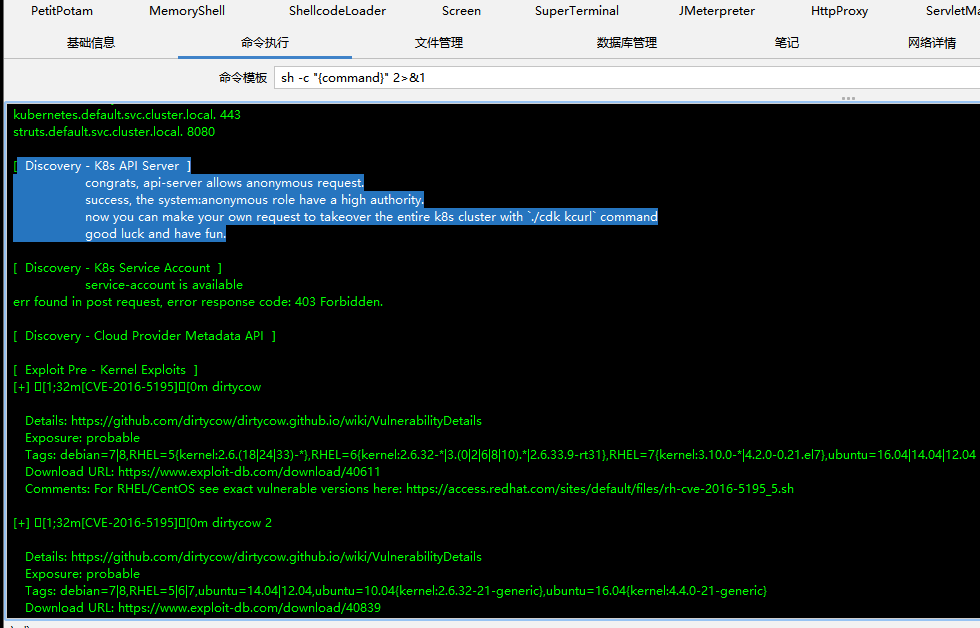Go to the SuperTerminal tab

click(577, 11)
